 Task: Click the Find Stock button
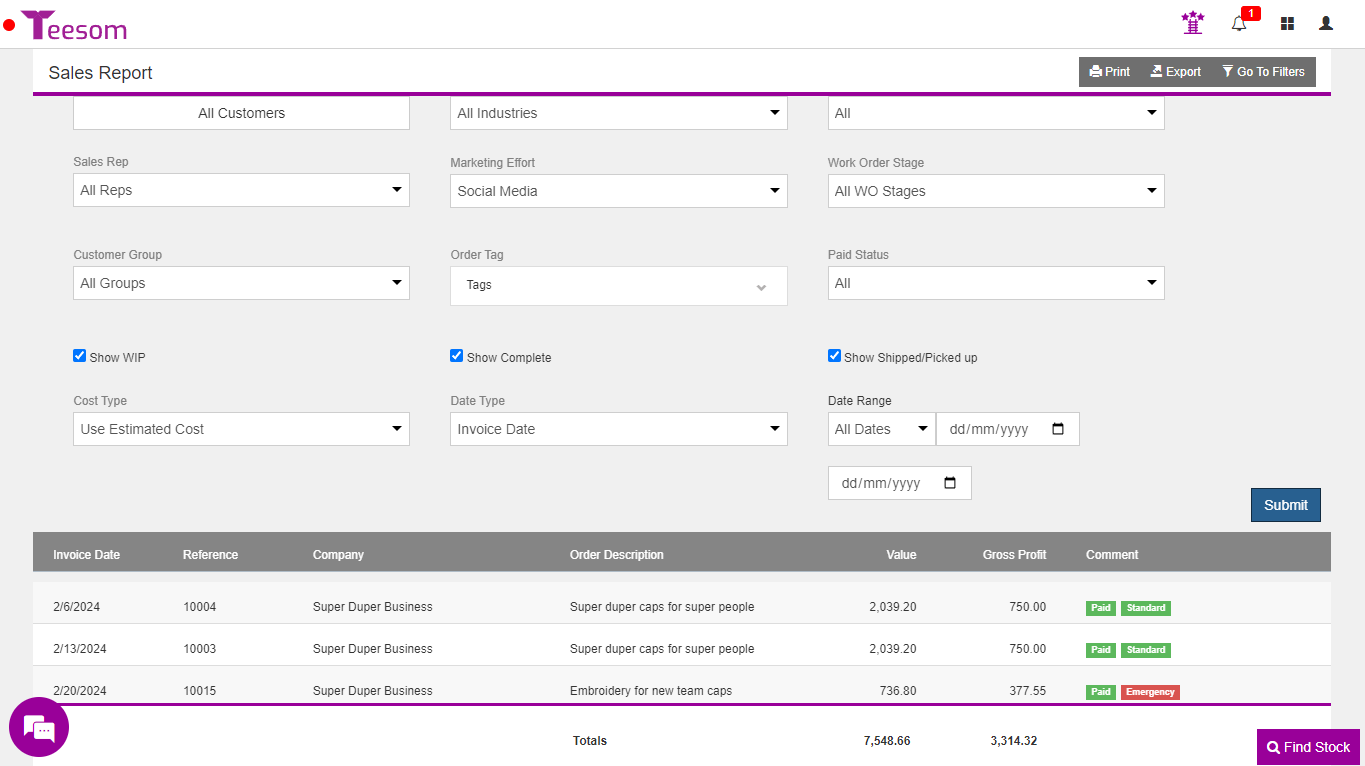coord(1308,747)
